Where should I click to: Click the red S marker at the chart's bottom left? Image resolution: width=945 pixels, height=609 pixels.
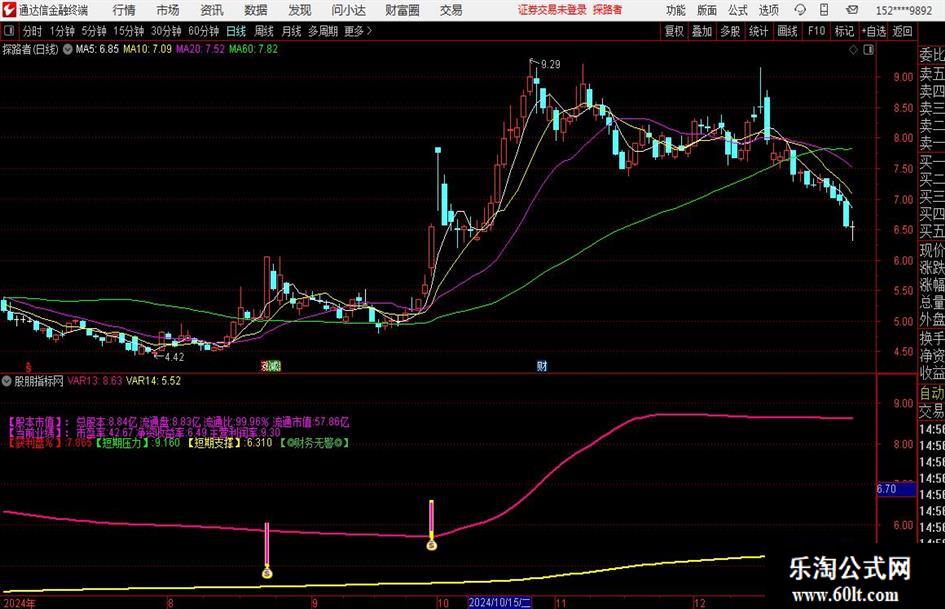coord(28,367)
